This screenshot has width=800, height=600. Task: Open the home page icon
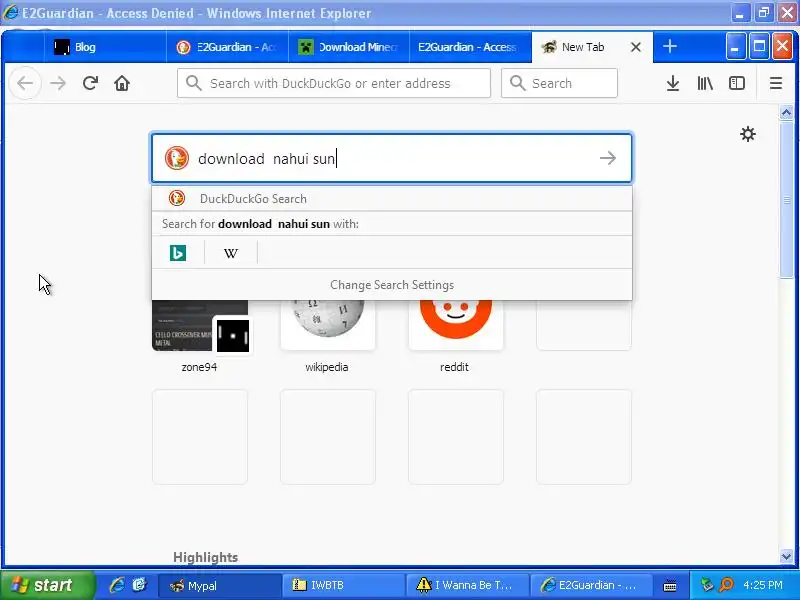coord(122,83)
